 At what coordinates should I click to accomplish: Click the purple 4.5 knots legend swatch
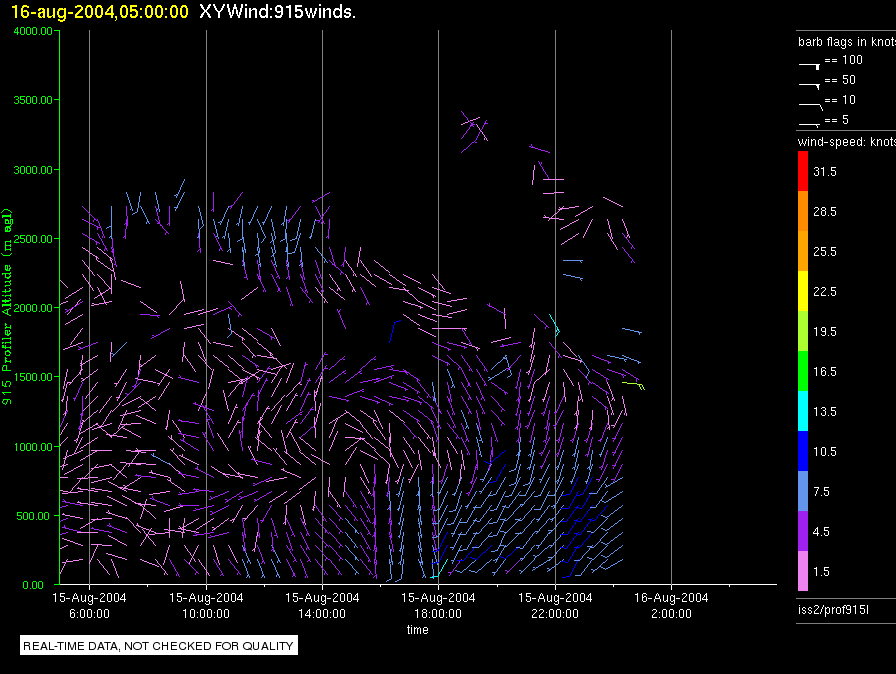coord(803,531)
